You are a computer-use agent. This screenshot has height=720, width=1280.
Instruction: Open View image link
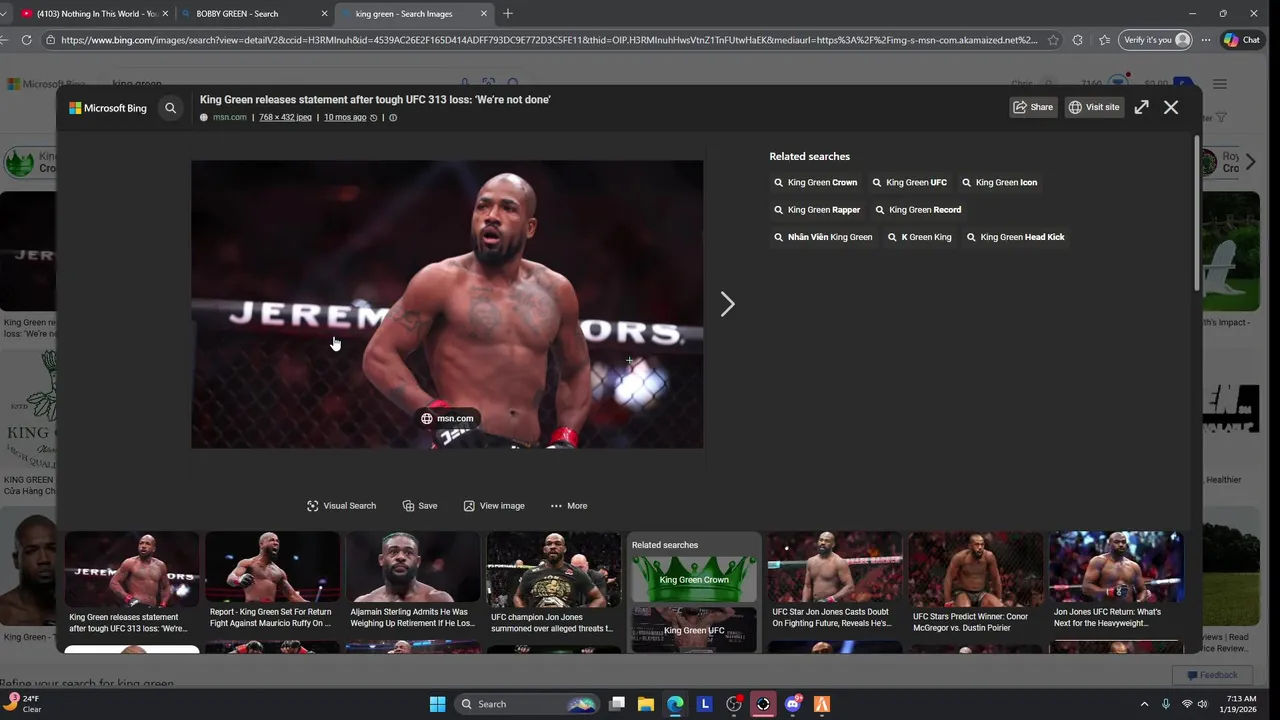click(x=494, y=506)
